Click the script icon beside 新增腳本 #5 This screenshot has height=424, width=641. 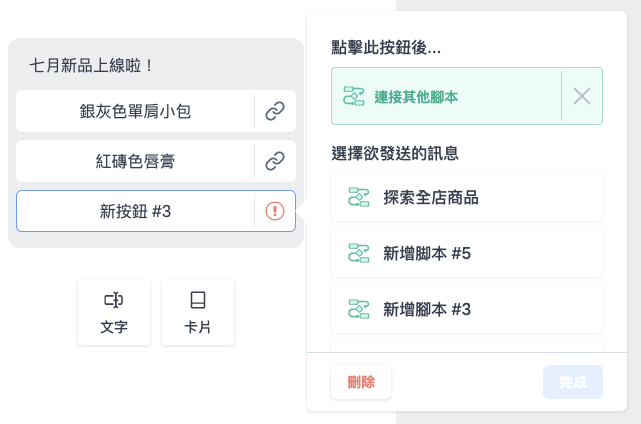point(359,253)
